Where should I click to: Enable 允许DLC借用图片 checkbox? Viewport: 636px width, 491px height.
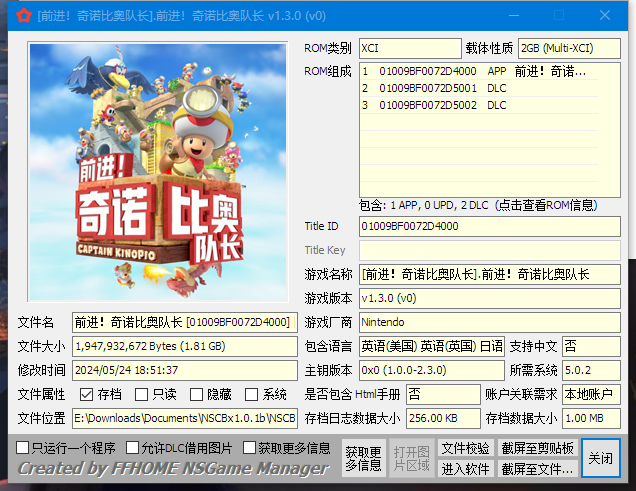(x=132, y=448)
